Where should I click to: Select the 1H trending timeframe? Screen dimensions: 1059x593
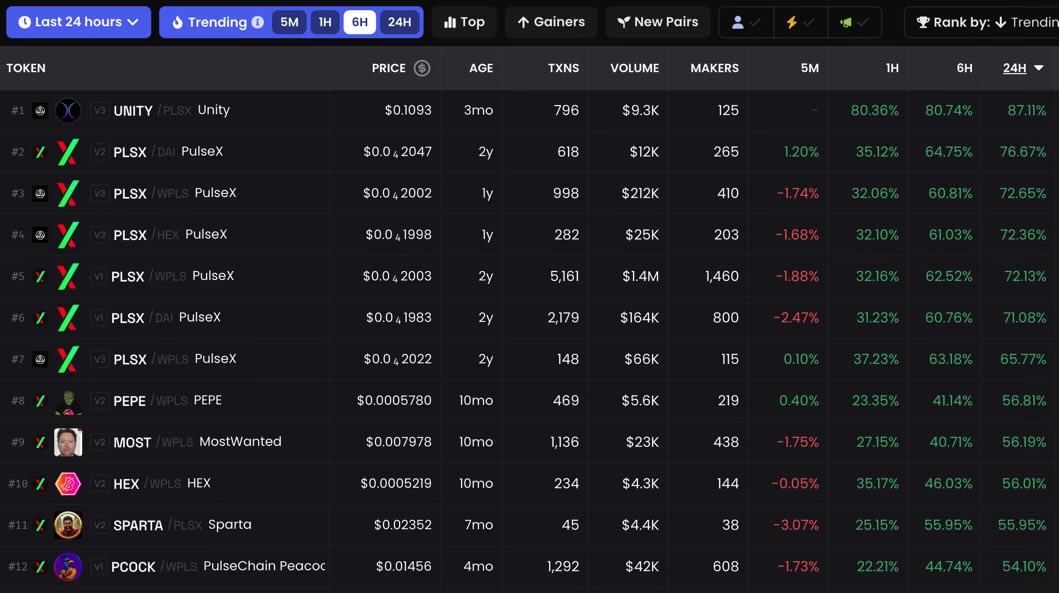[x=325, y=22]
